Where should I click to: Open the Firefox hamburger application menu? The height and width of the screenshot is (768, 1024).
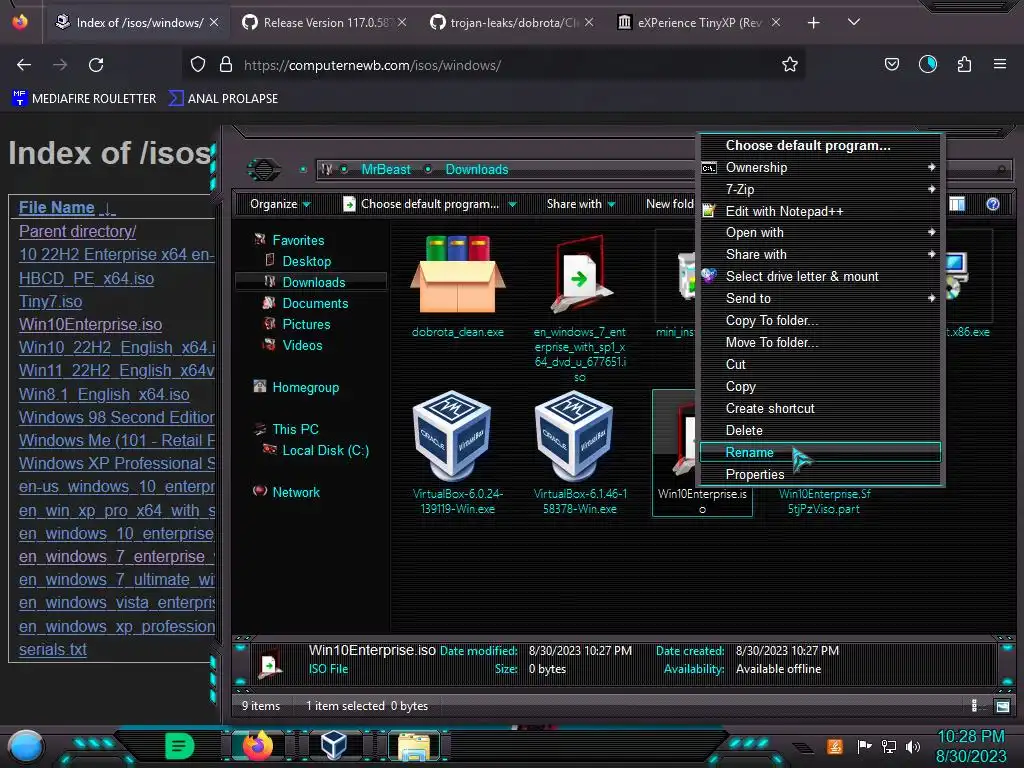(999, 64)
